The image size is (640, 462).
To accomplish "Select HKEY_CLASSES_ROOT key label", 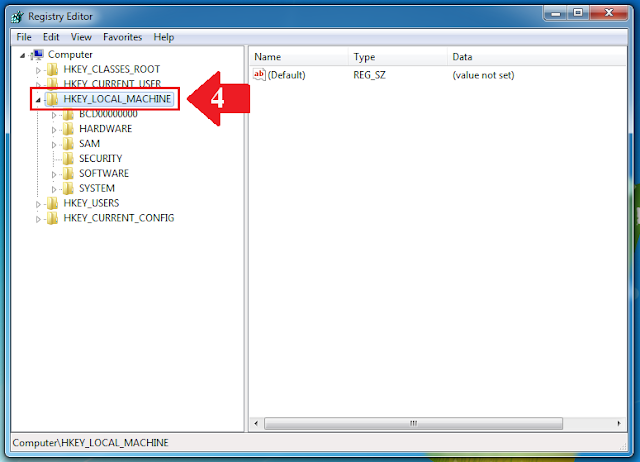I will [111, 69].
